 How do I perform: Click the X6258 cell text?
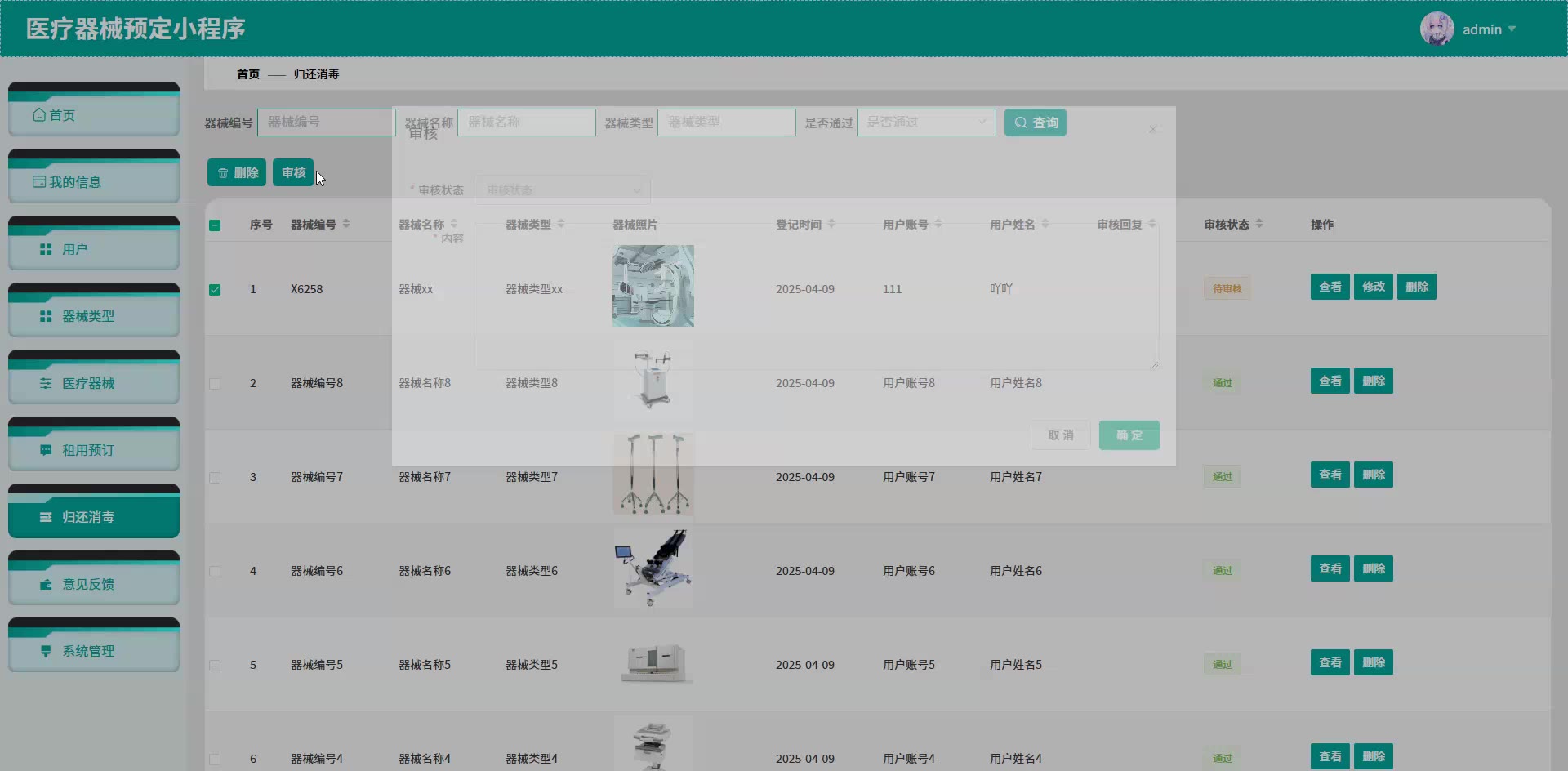[x=307, y=289]
